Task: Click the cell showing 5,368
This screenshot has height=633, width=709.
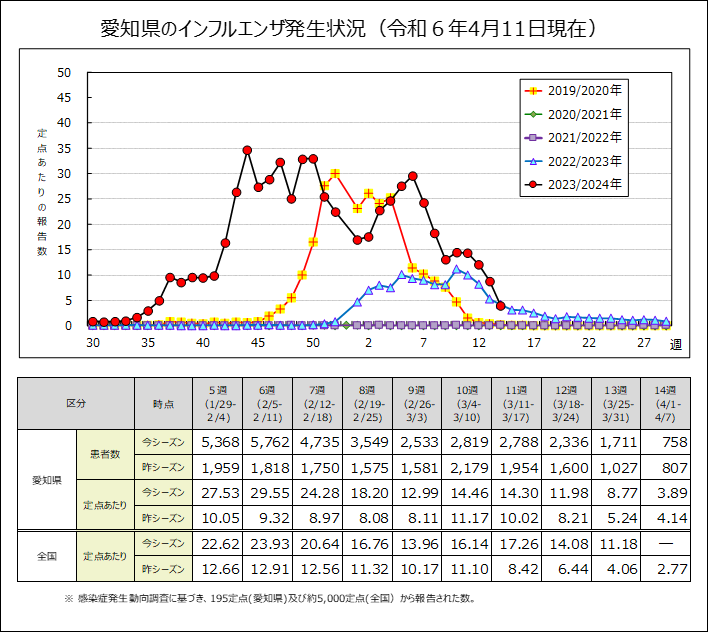Action: pos(218,442)
